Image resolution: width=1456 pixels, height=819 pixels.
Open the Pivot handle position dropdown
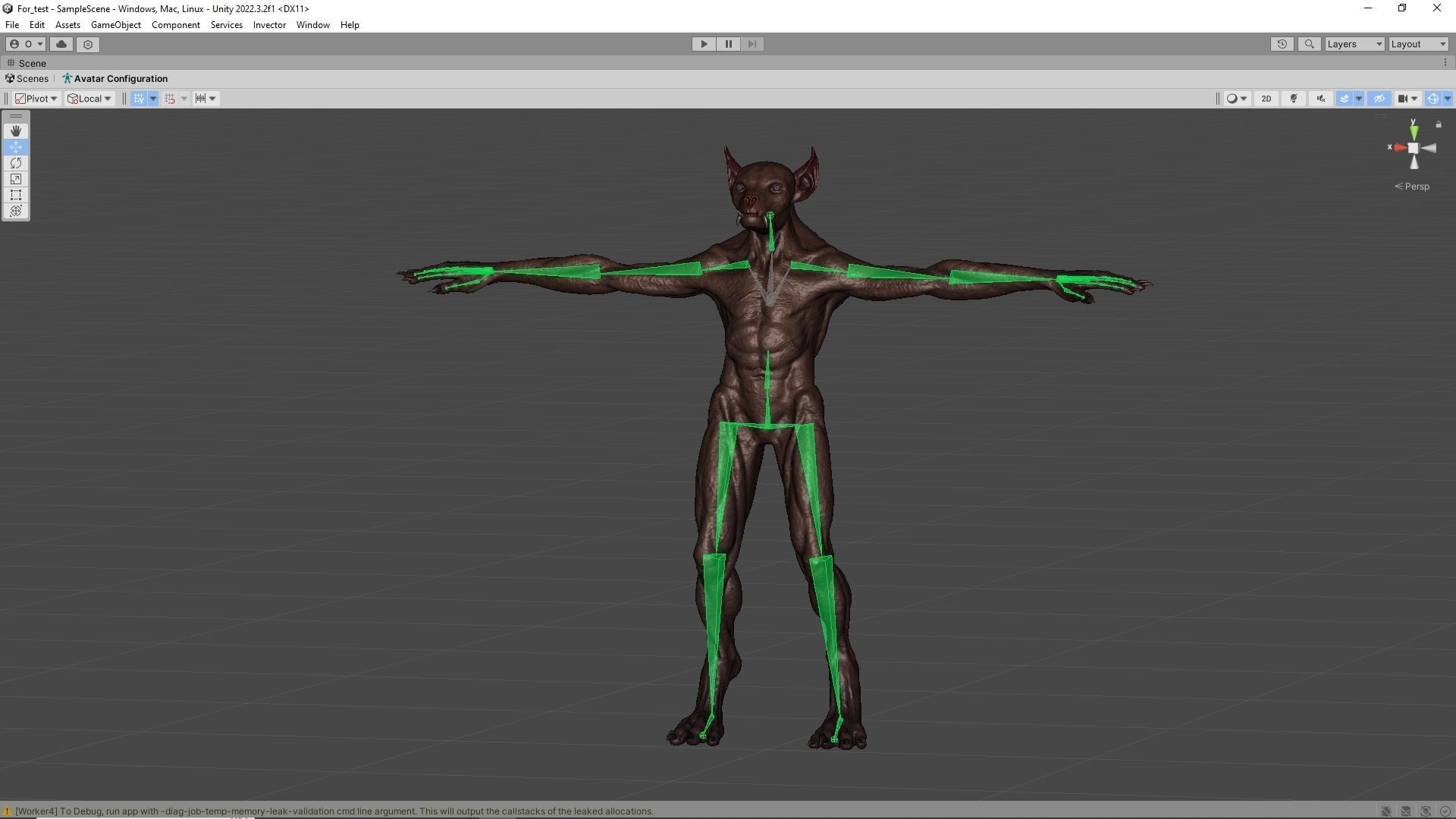click(x=36, y=99)
